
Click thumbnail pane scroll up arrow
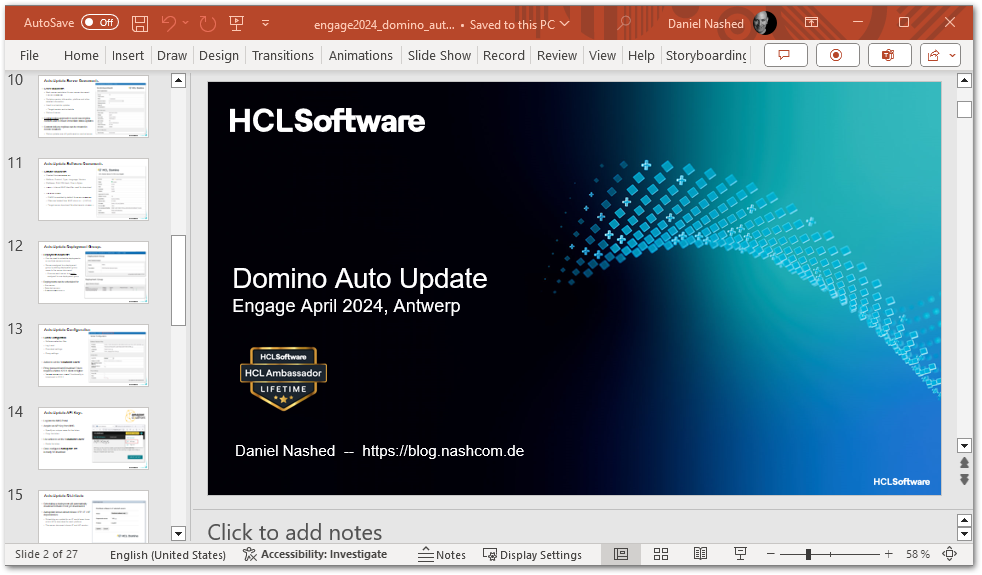coord(178,80)
